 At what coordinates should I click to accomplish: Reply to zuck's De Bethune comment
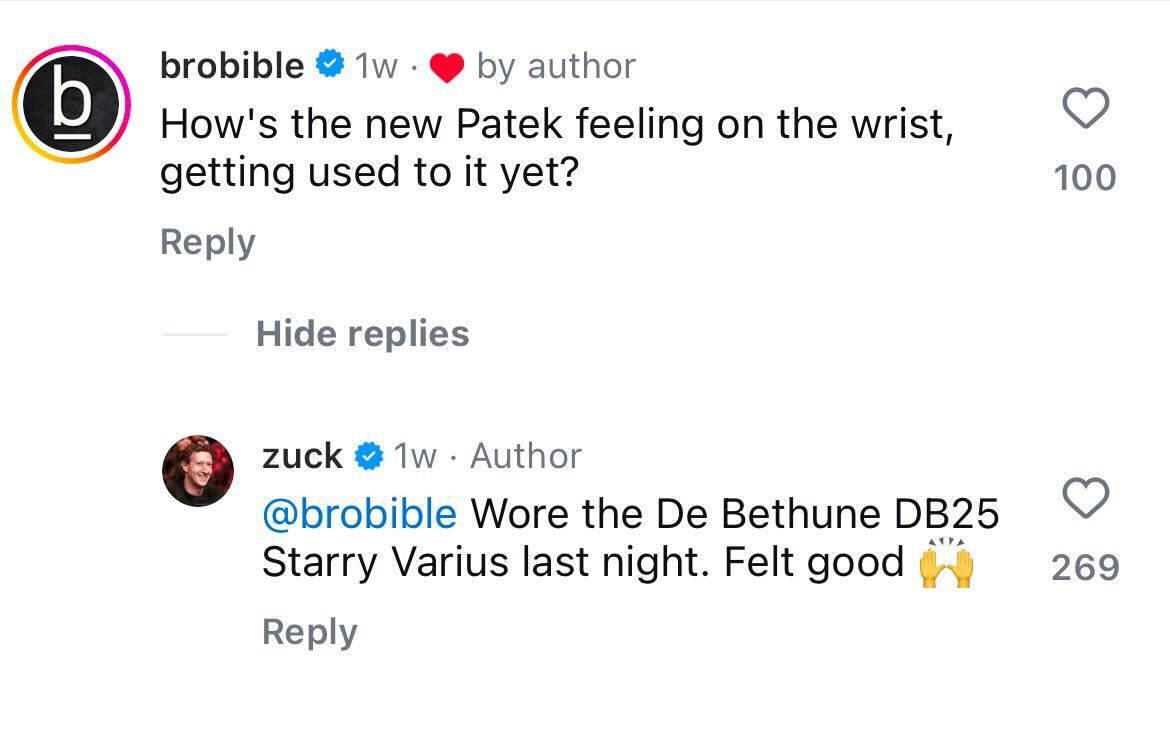pyautogui.click(x=309, y=632)
